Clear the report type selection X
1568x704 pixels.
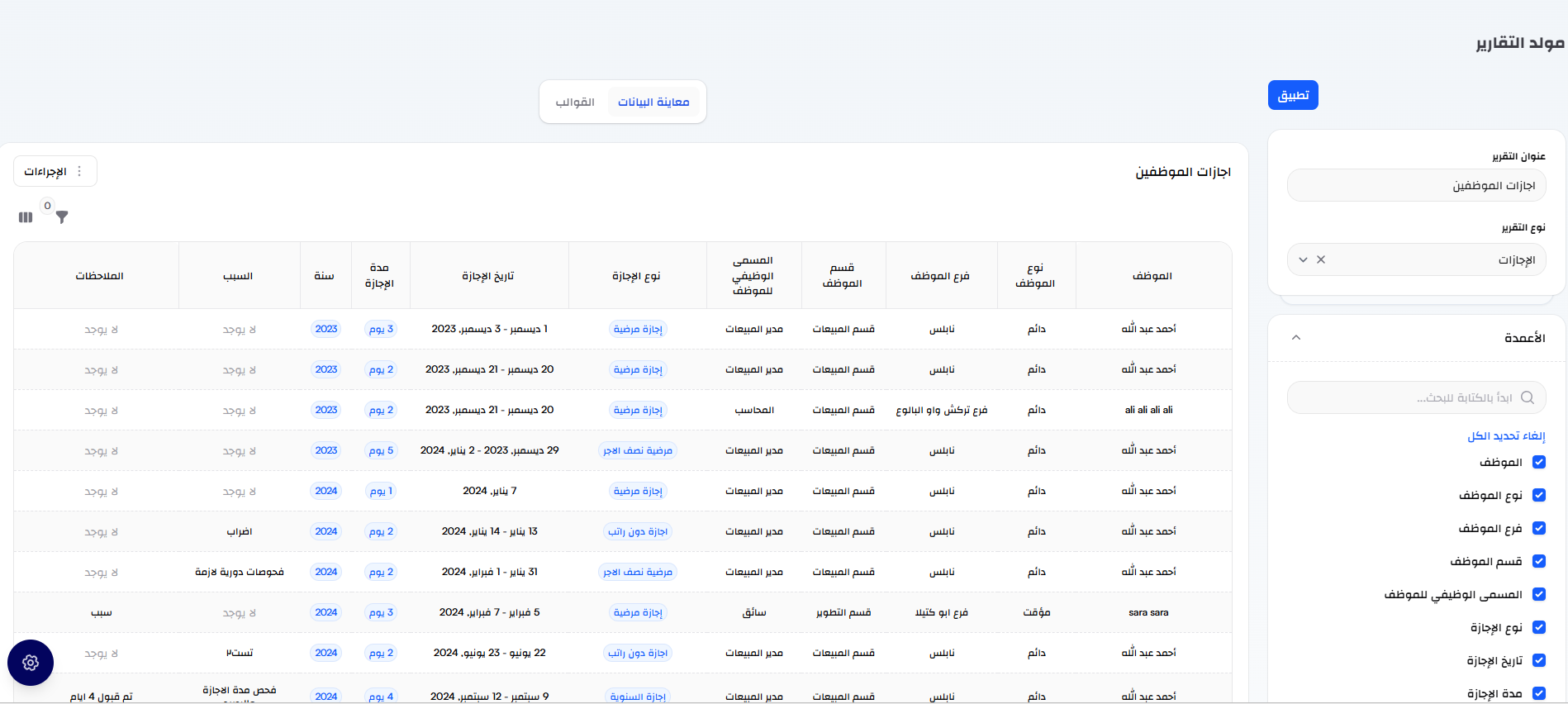pos(1321,259)
